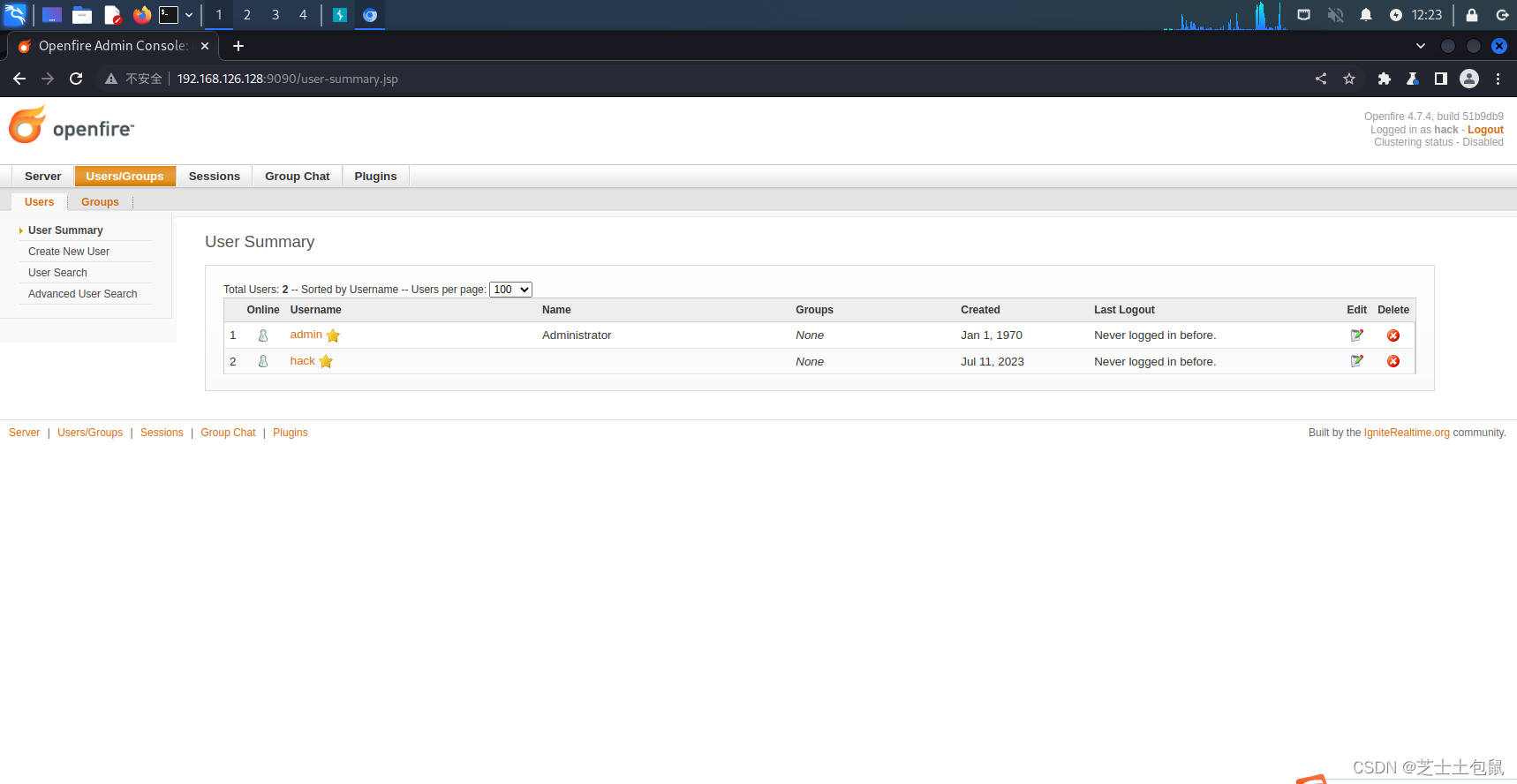This screenshot has width=1517, height=784.
Task: Click the edit icon for hack user
Action: click(x=1357, y=361)
